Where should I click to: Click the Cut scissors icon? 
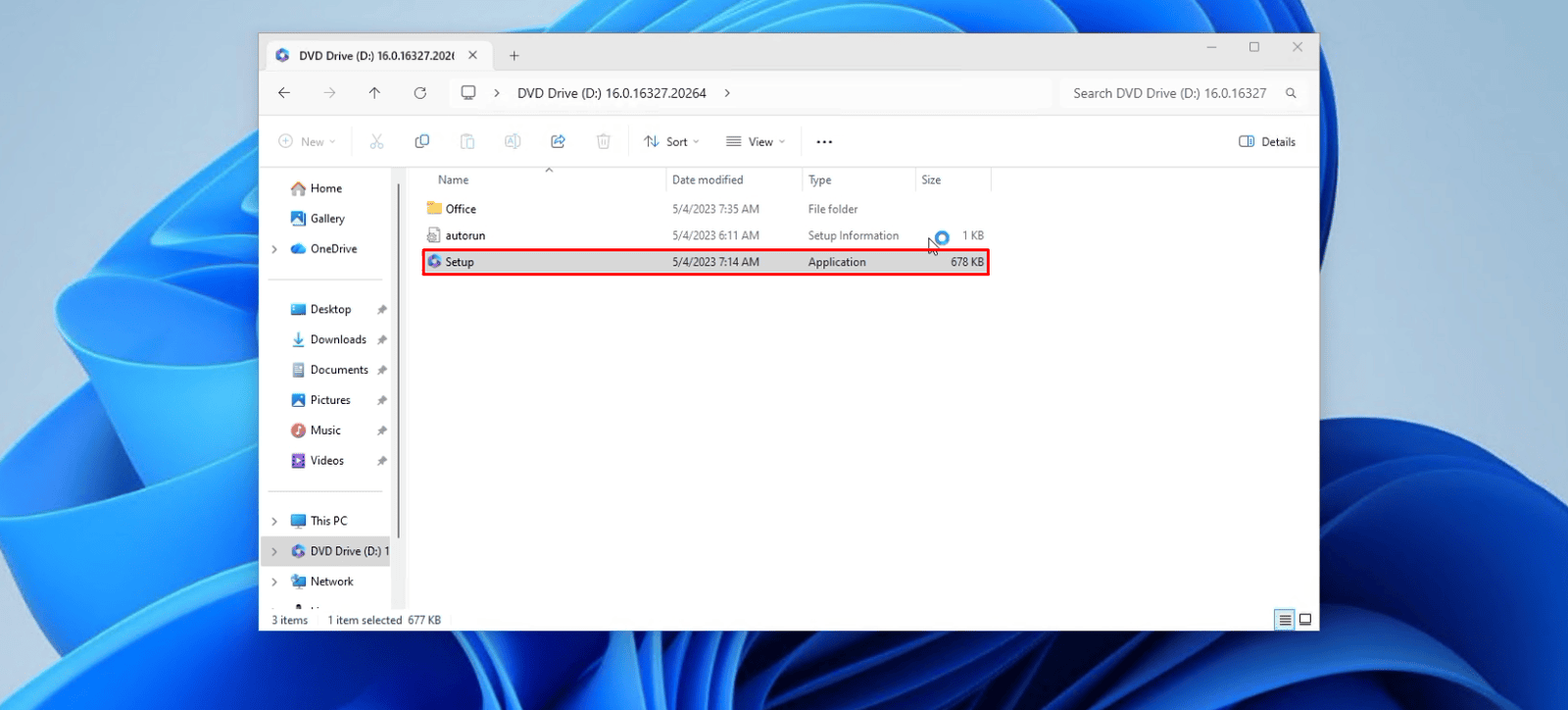[x=376, y=142]
